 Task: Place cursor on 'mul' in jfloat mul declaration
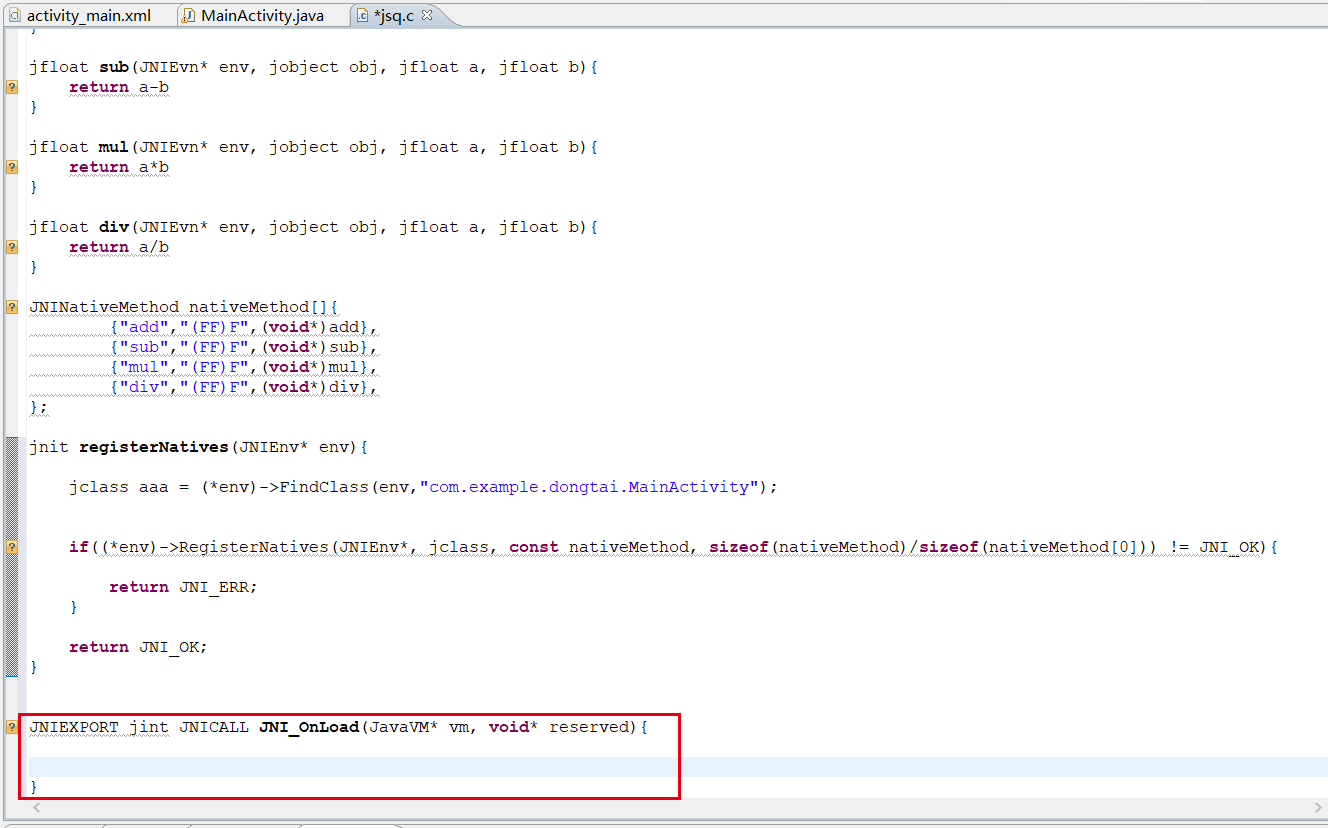coord(114,147)
